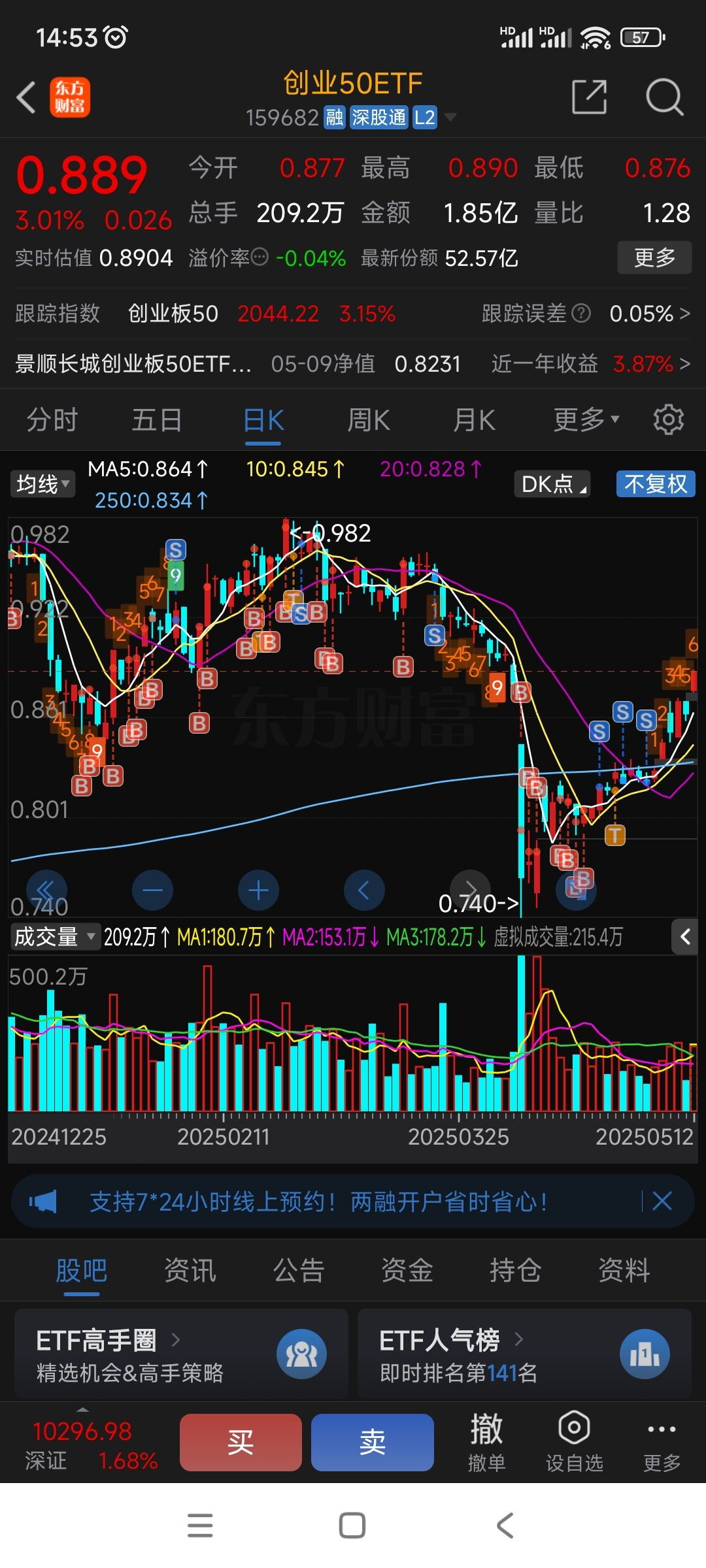Open the 资料 tab
706x1568 pixels.
coord(624,1270)
